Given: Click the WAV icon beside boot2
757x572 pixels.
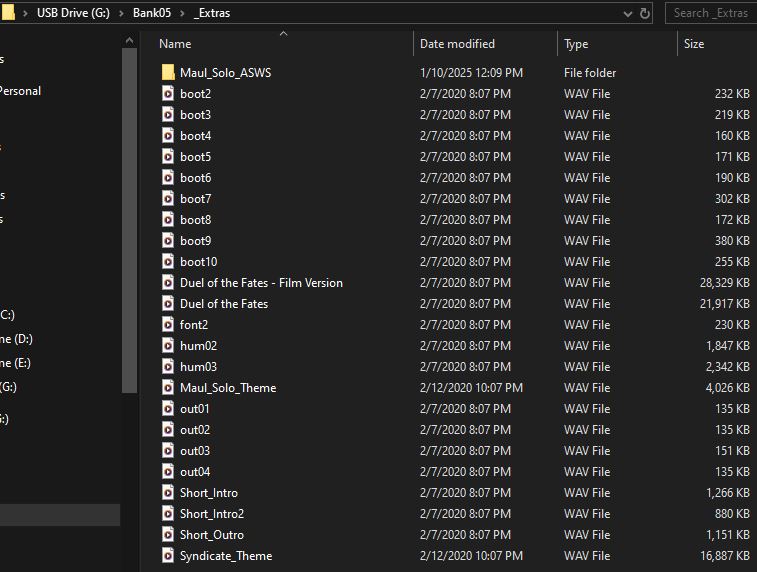Looking at the screenshot, I should pos(168,94).
